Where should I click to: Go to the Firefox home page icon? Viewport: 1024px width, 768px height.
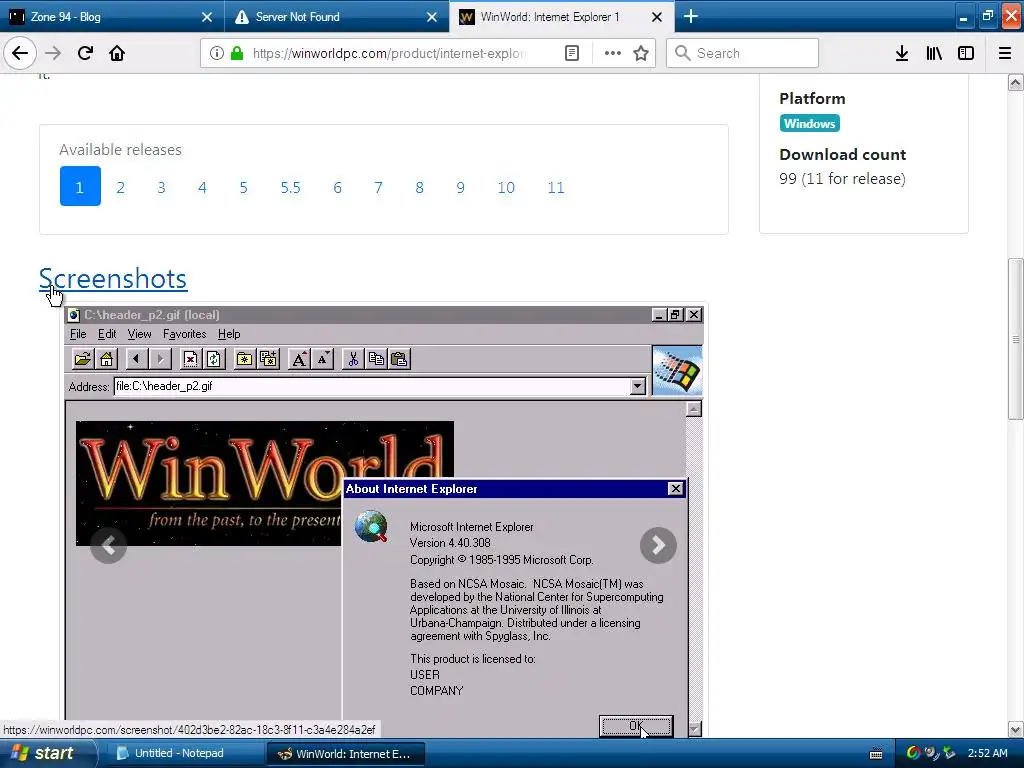[x=117, y=54]
